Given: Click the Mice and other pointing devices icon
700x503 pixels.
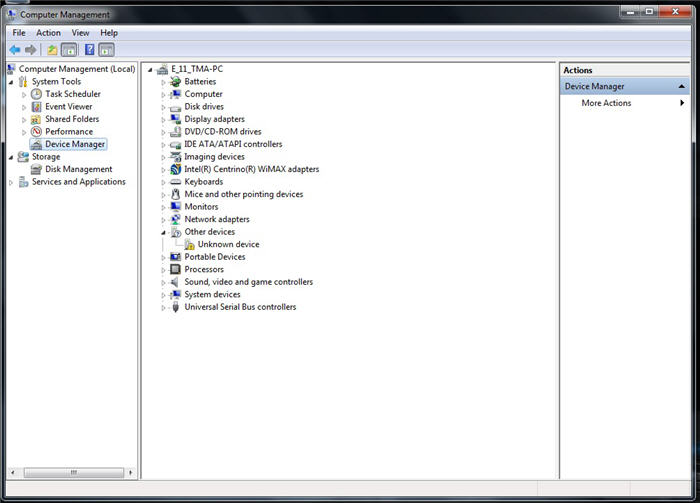Looking at the screenshot, I should pos(176,194).
